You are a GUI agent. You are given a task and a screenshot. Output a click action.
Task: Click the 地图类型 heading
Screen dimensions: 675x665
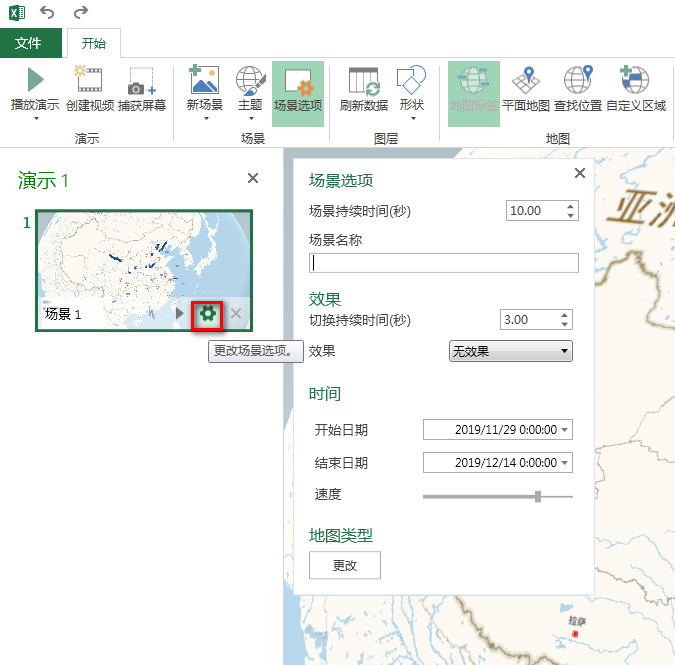point(341,535)
